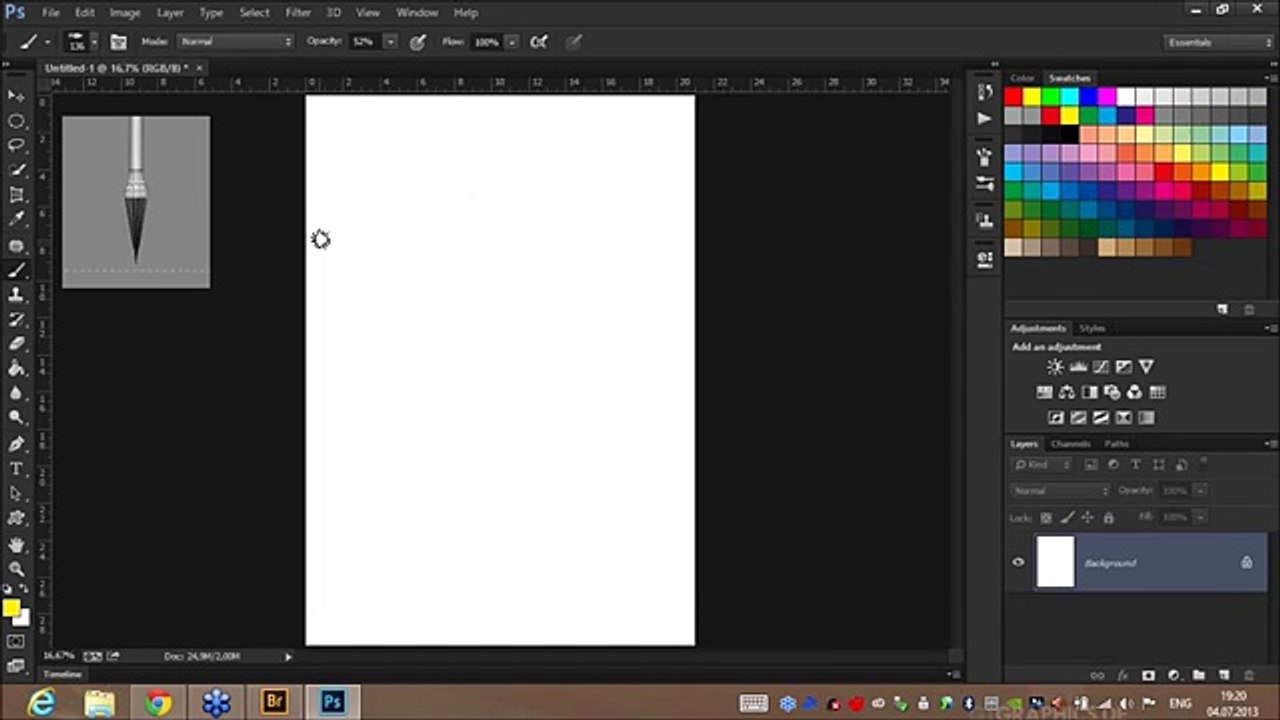Select the Lasso tool
The height and width of the screenshot is (720, 1280).
(16, 146)
